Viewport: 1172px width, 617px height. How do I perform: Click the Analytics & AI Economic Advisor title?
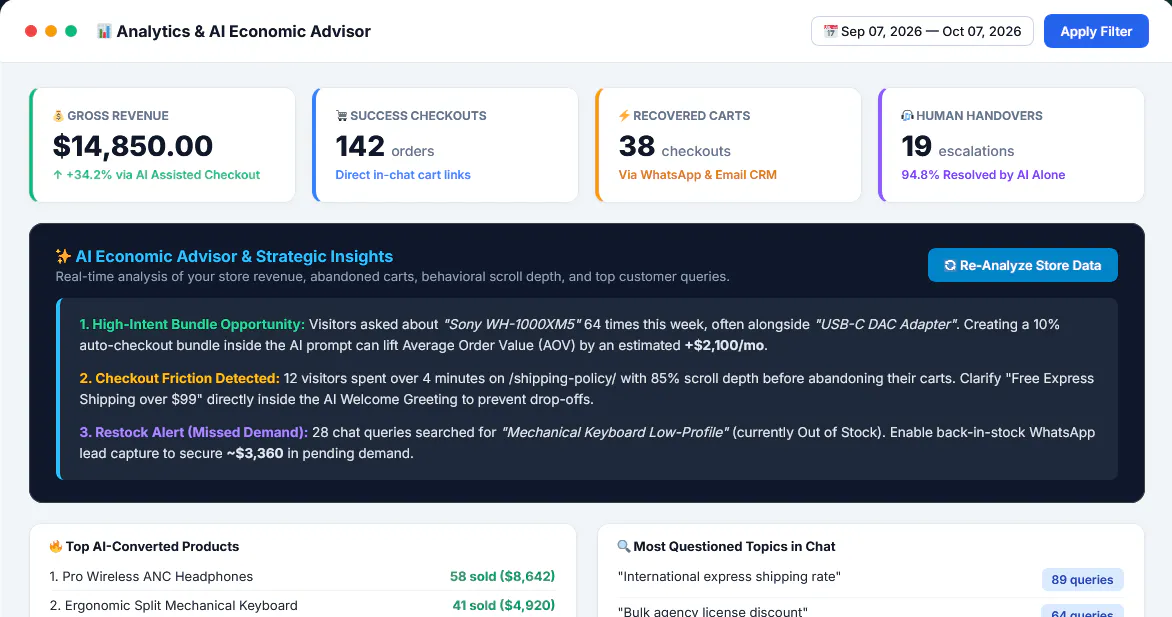pyautogui.click(x=244, y=31)
